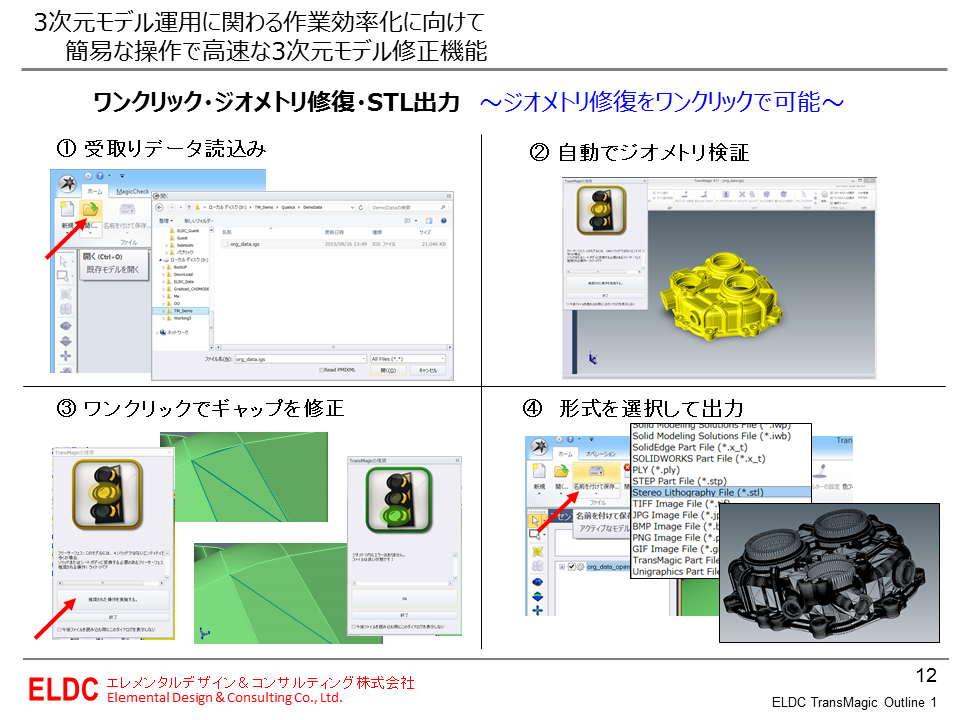Select the org_data.igs file row

pyautogui.click(x=334, y=244)
